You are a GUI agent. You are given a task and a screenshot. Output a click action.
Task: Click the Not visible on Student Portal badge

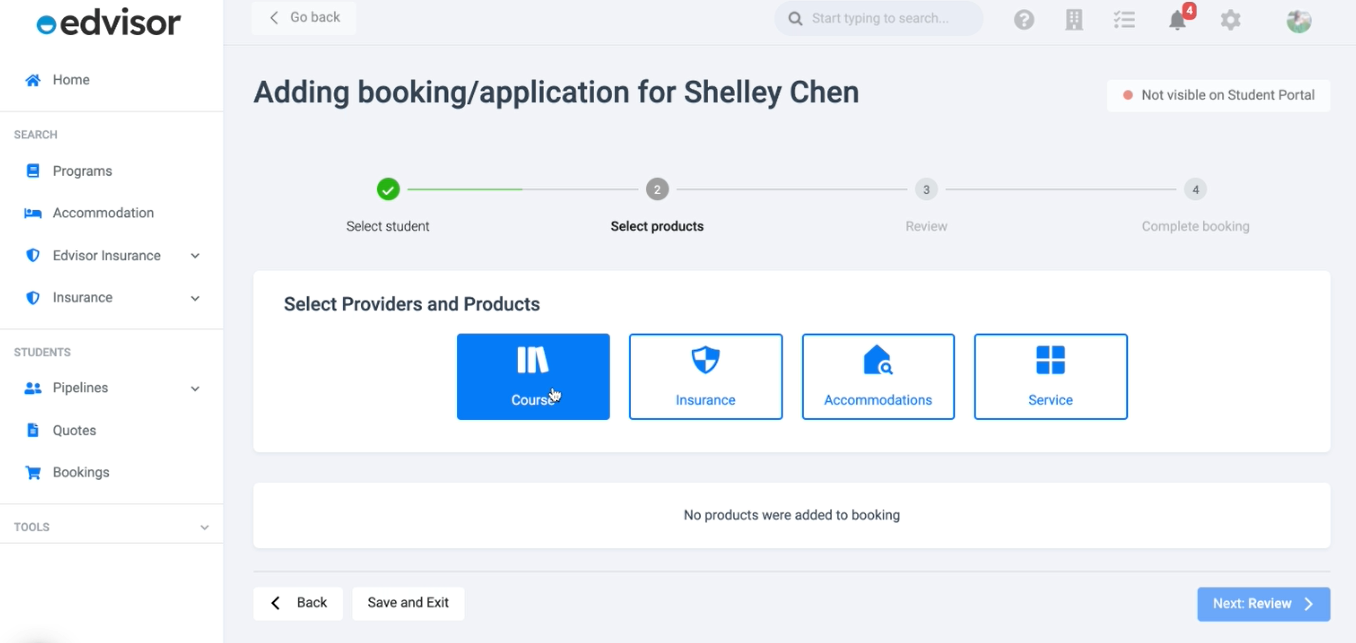point(1218,95)
